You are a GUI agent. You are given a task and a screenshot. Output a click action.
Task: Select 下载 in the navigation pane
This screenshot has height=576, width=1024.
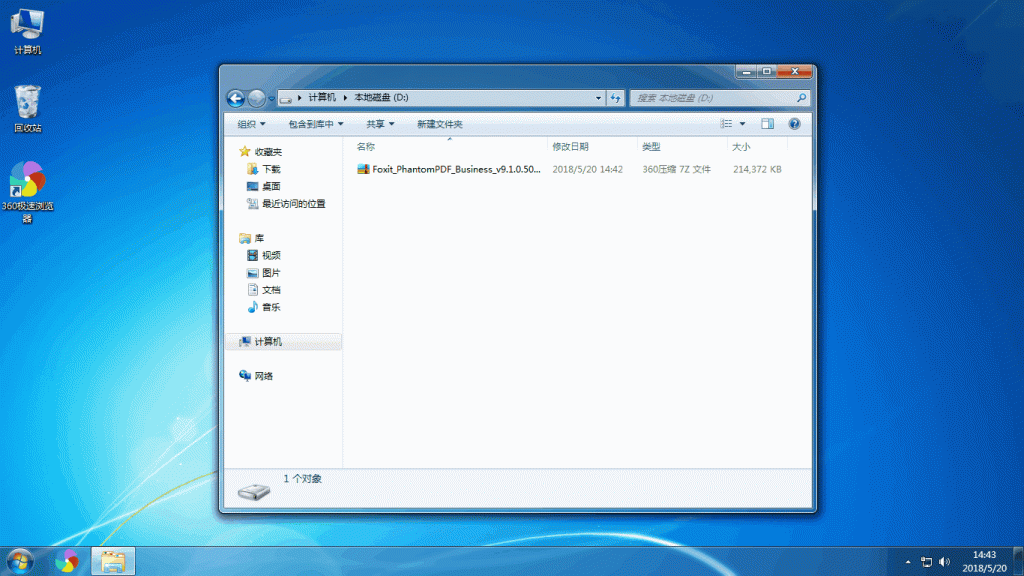coord(271,169)
